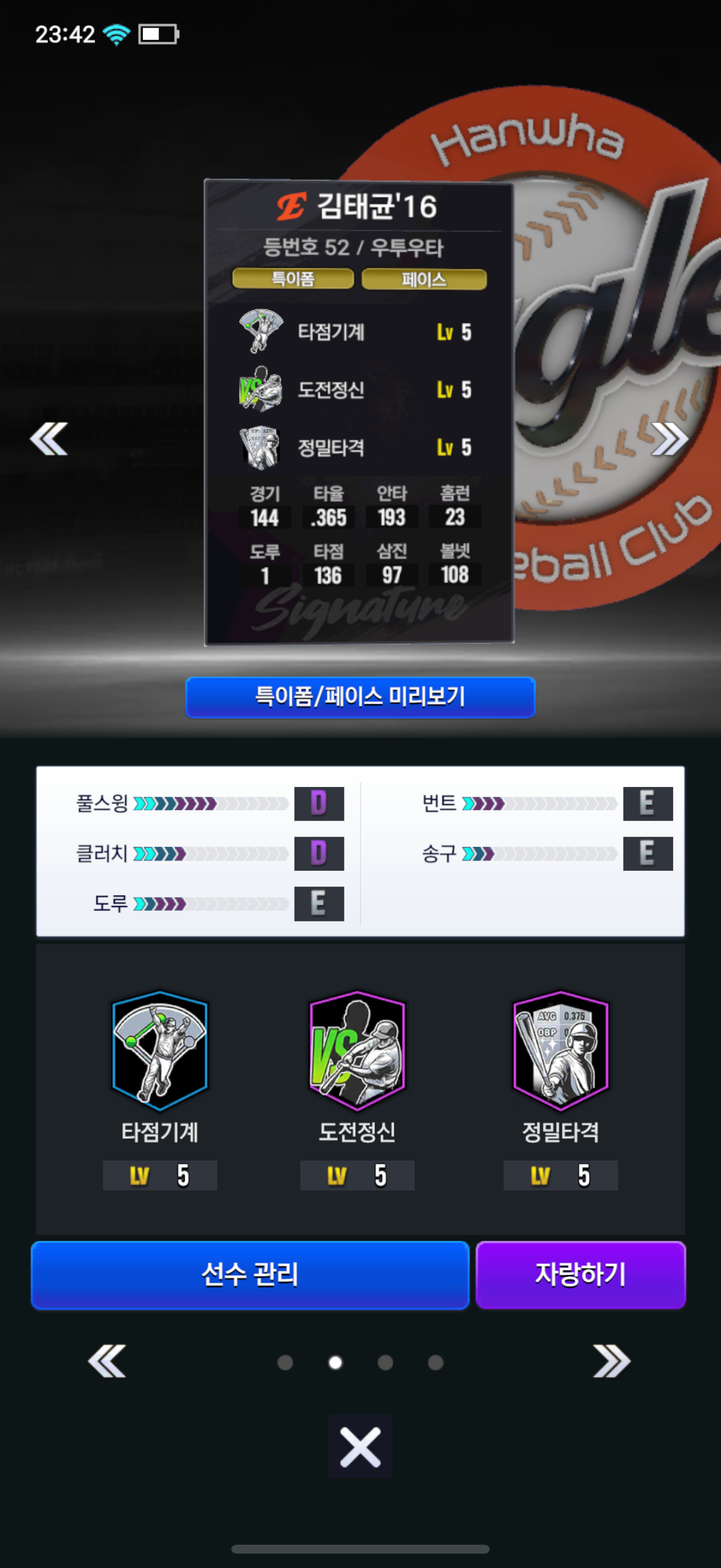The image size is (721, 1568).
Task: Tap the 타점기계 skill badge icon
Action: tap(160, 1050)
